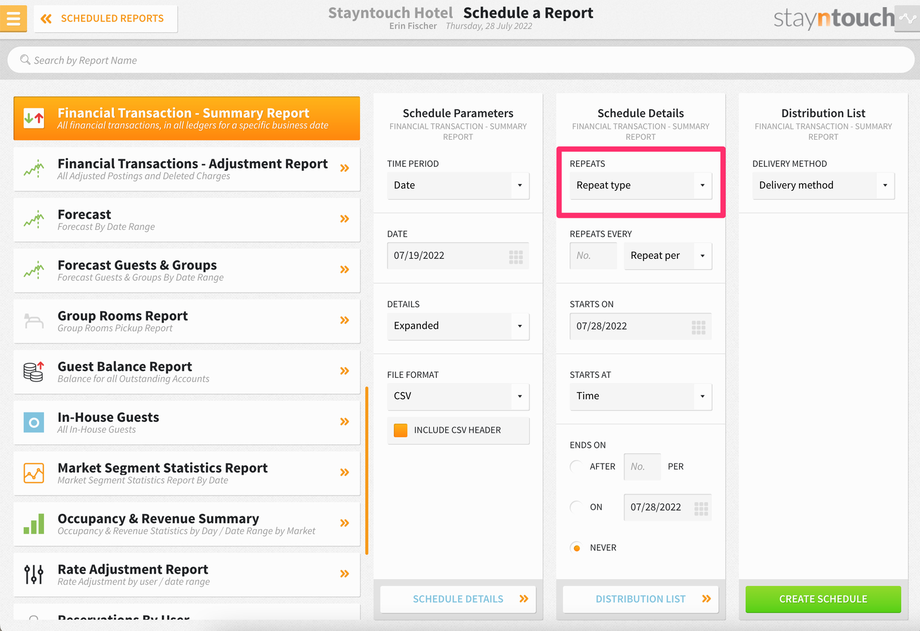Click the Forecast report chart icon
The image size is (920, 631).
34,220
